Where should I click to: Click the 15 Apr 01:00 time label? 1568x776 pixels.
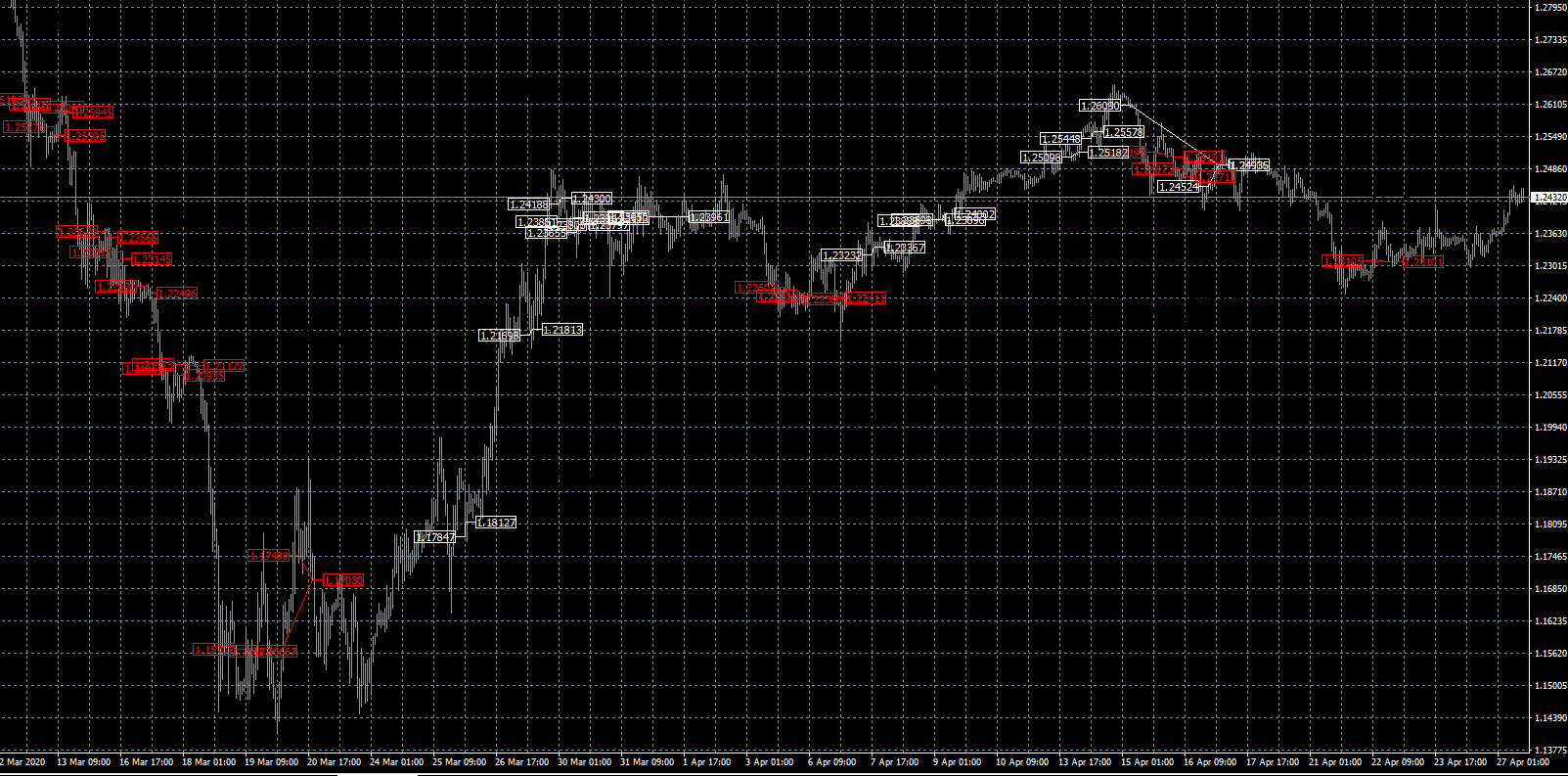pyautogui.click(x=1147, y=761)
